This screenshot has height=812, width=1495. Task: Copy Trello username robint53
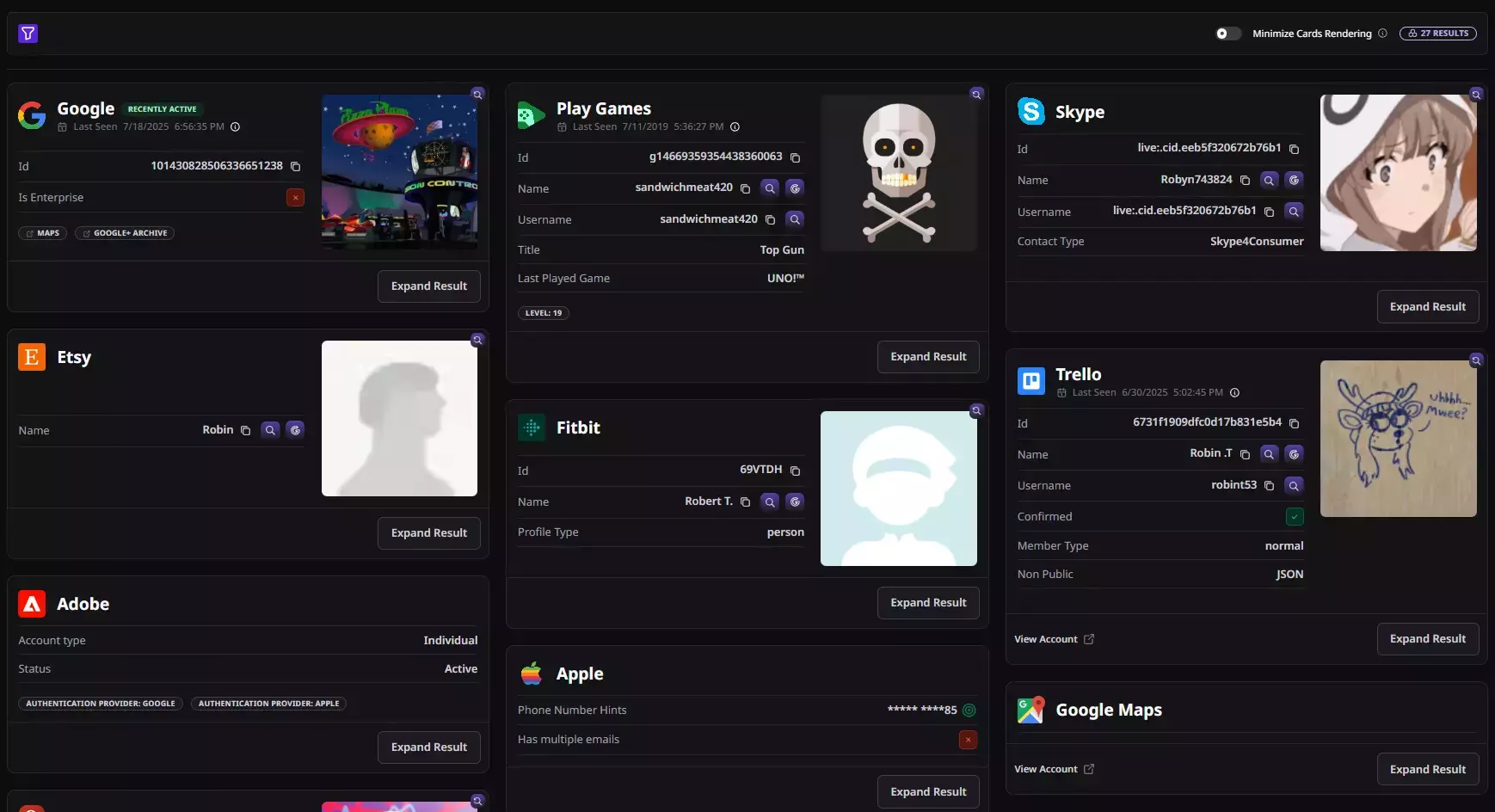pos(1269,486)
